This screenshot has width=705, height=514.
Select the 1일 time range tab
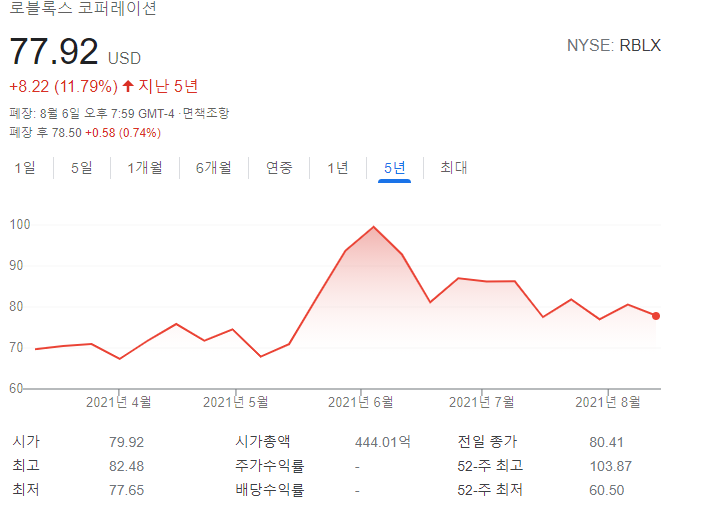point(25,168)
